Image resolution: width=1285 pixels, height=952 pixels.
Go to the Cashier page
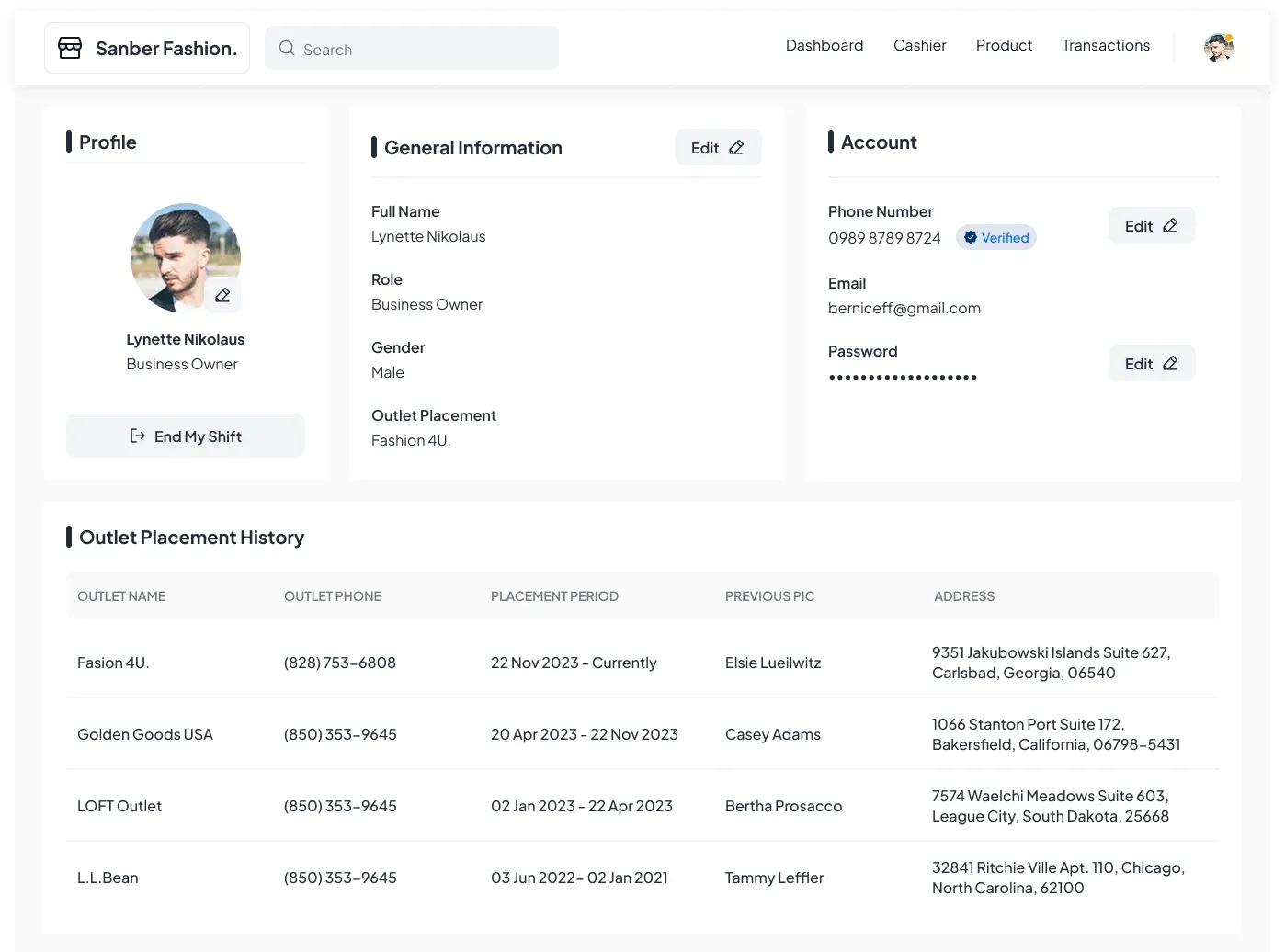tap(920, 45)
